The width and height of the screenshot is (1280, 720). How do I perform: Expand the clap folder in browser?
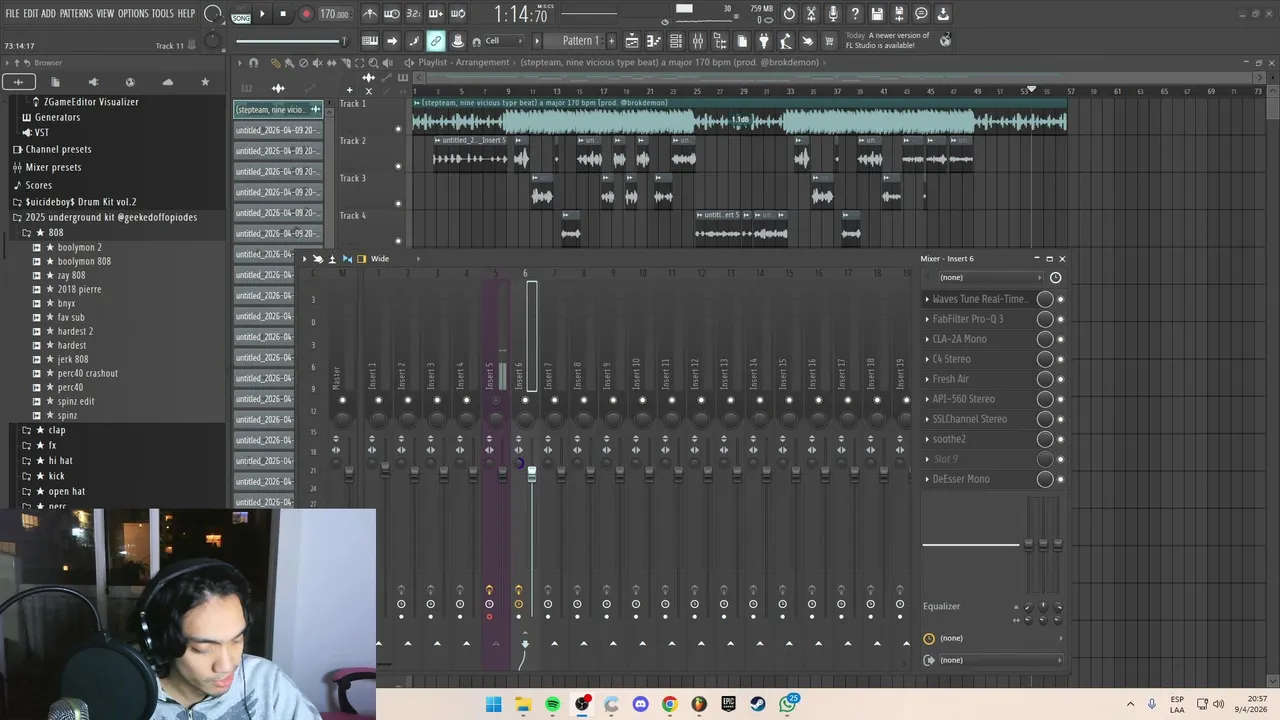27,430
